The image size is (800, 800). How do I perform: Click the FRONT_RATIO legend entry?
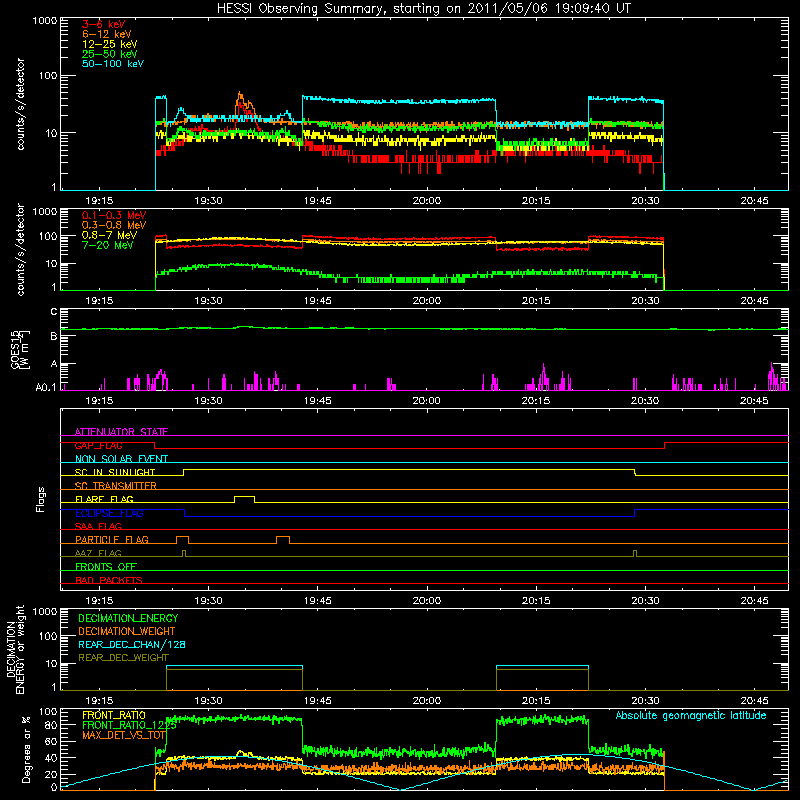[x=114, y=715]
